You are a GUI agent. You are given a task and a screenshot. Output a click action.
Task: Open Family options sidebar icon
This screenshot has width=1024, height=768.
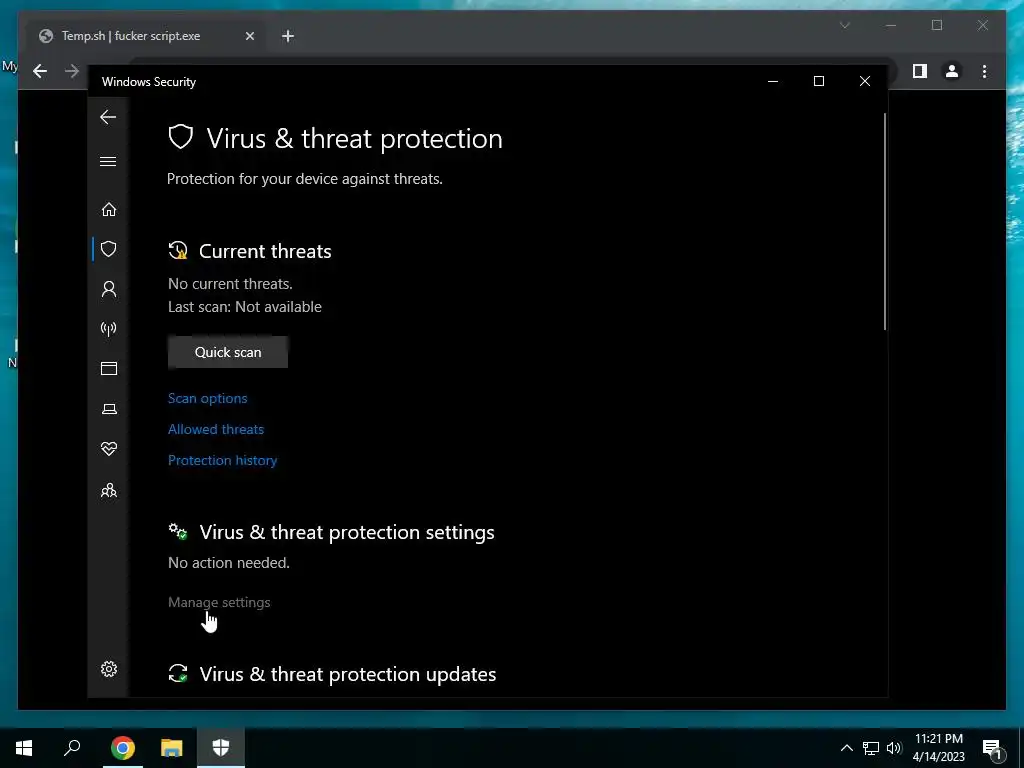pyautogui.click(x=108, y=490)
